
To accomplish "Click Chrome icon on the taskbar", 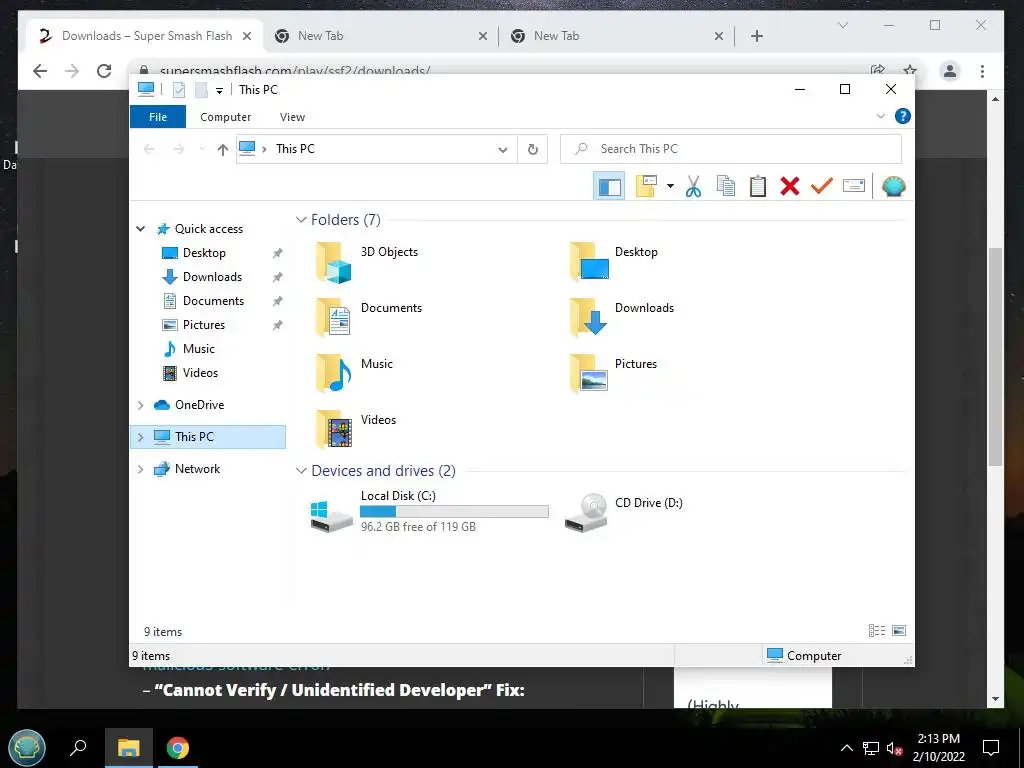I will click(x=178, y=748).
